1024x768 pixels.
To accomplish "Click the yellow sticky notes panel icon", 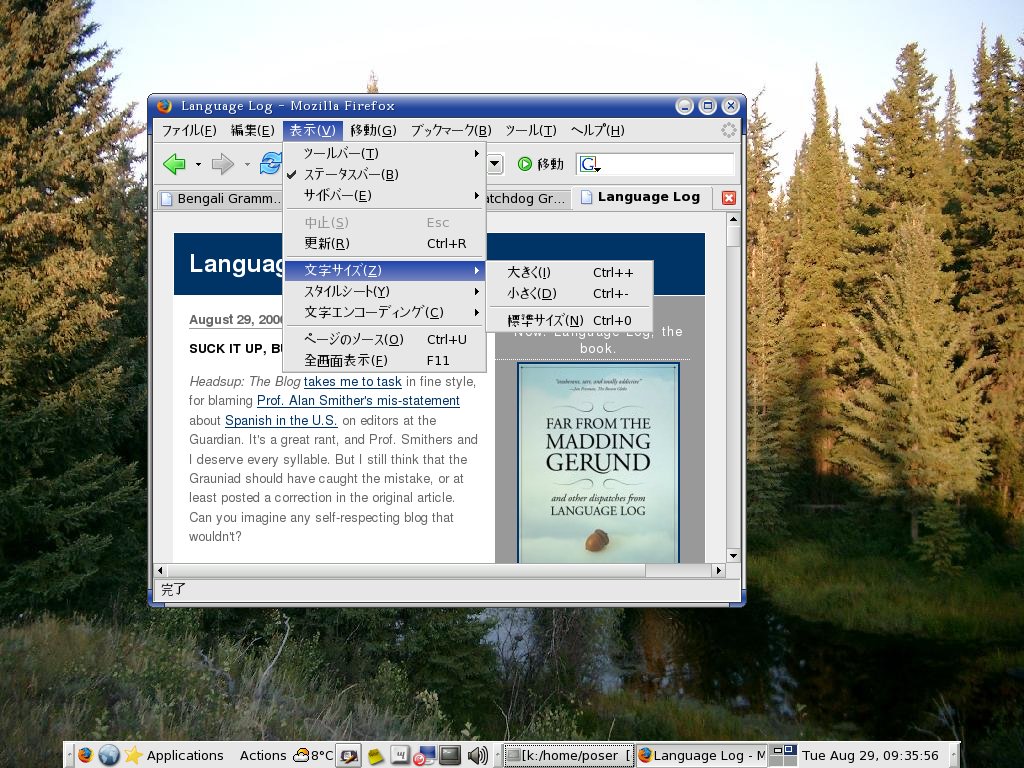I will click(x=376, y=756).
